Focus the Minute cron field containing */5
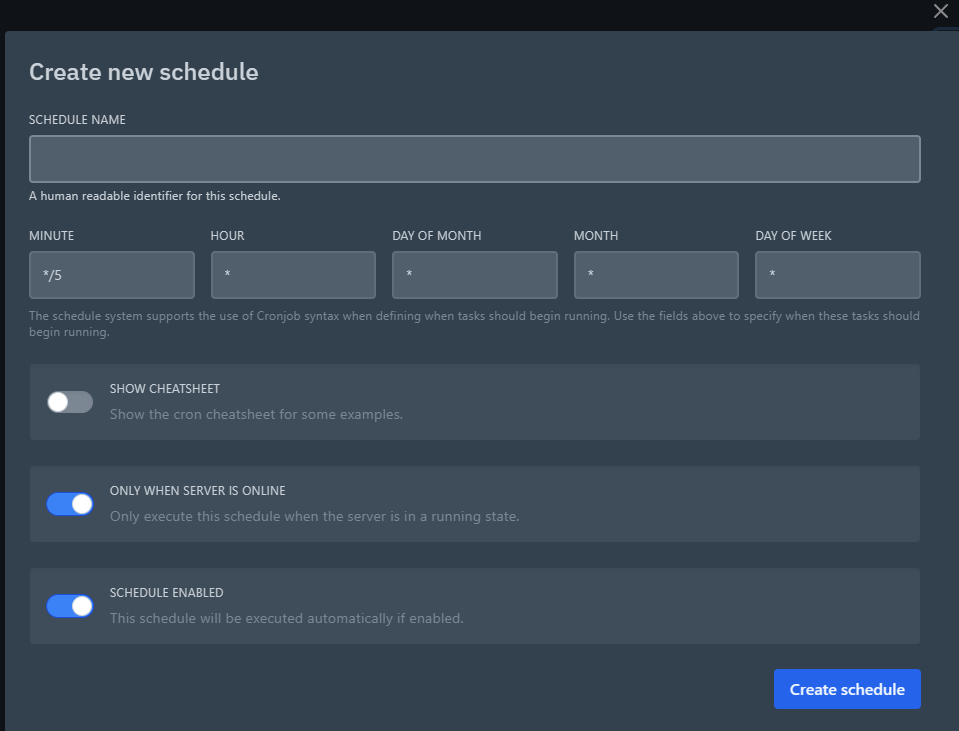This screenshot has height=731, width=959. pyautogui.click(x=111, y=275)
